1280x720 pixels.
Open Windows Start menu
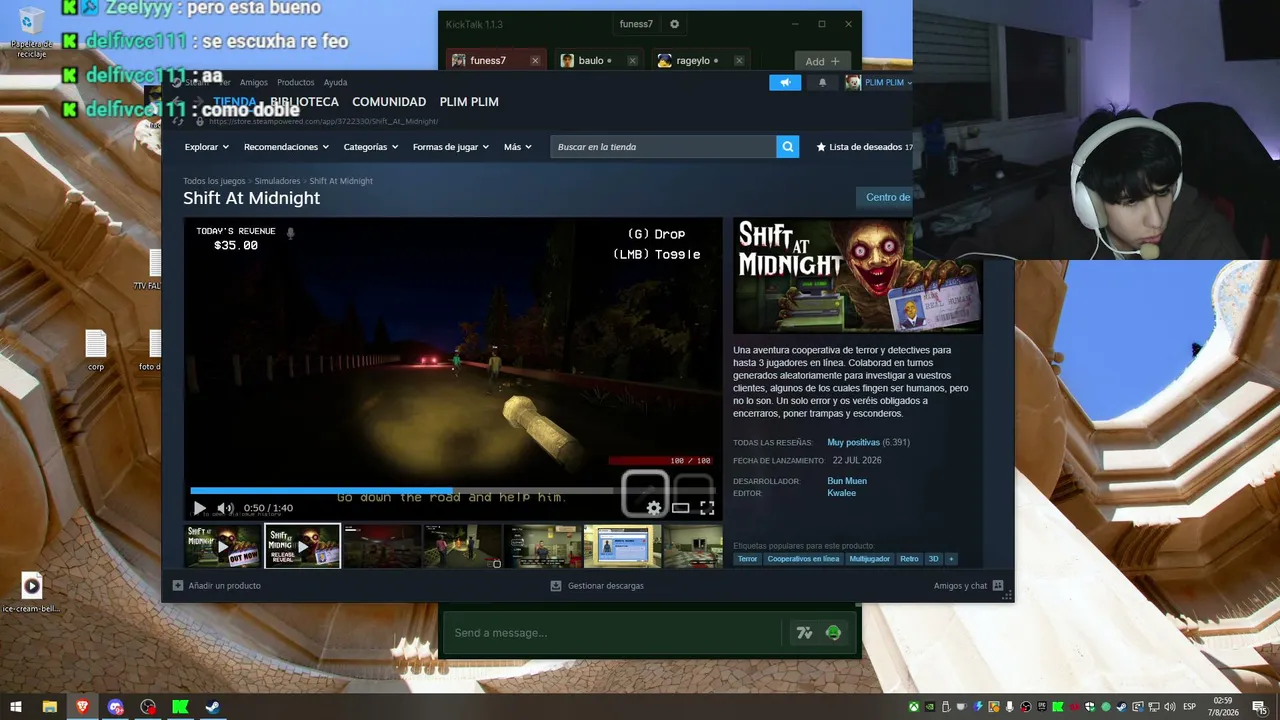[x=16, y=707]
